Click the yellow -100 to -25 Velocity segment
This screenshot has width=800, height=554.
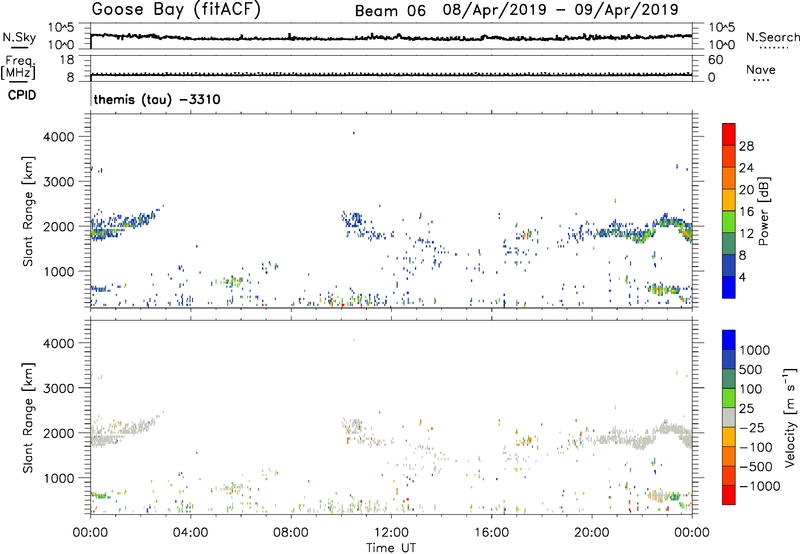(x=729, y=437)
